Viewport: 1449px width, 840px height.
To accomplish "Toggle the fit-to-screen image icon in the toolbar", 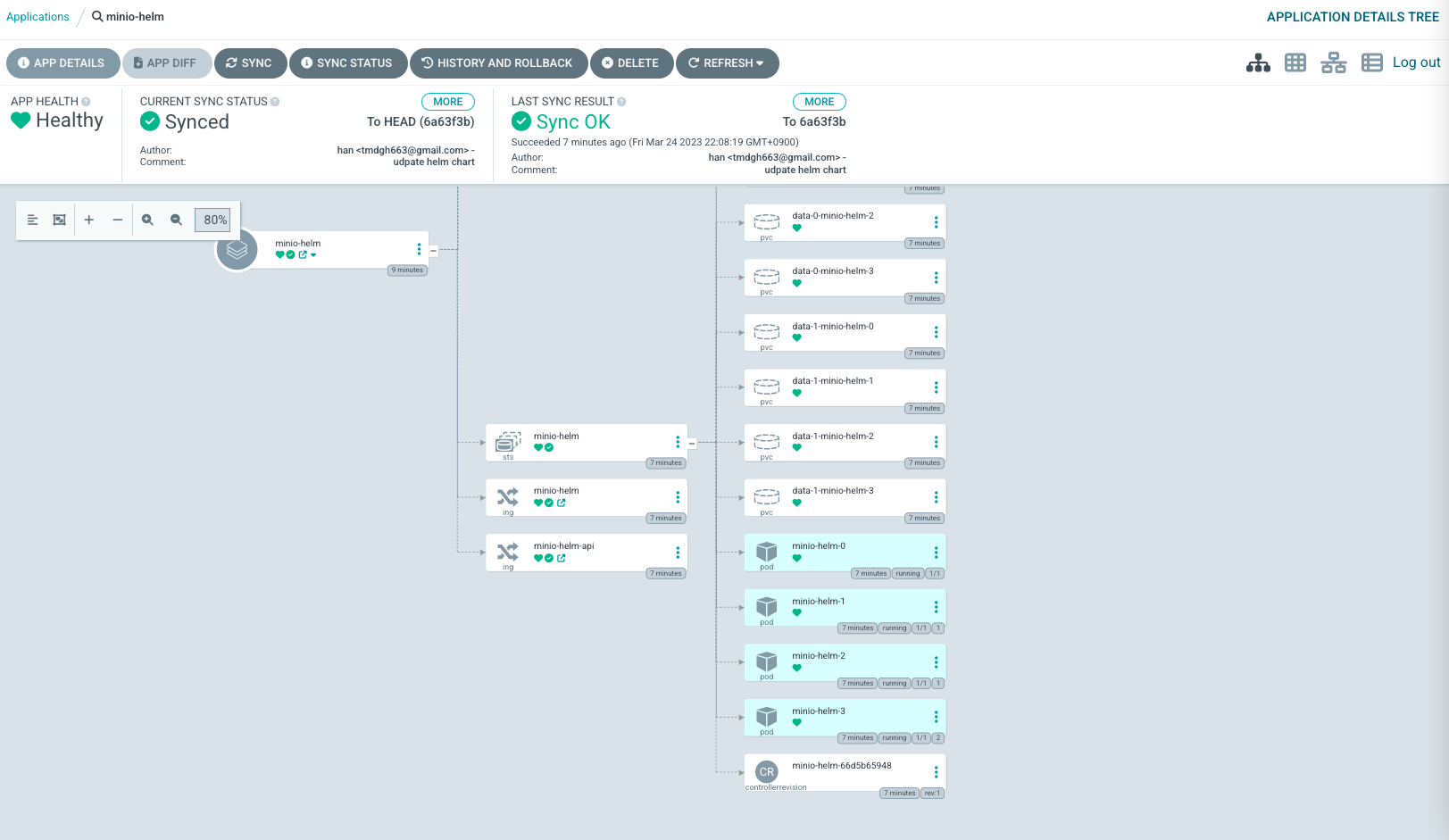I will (59, 220).
